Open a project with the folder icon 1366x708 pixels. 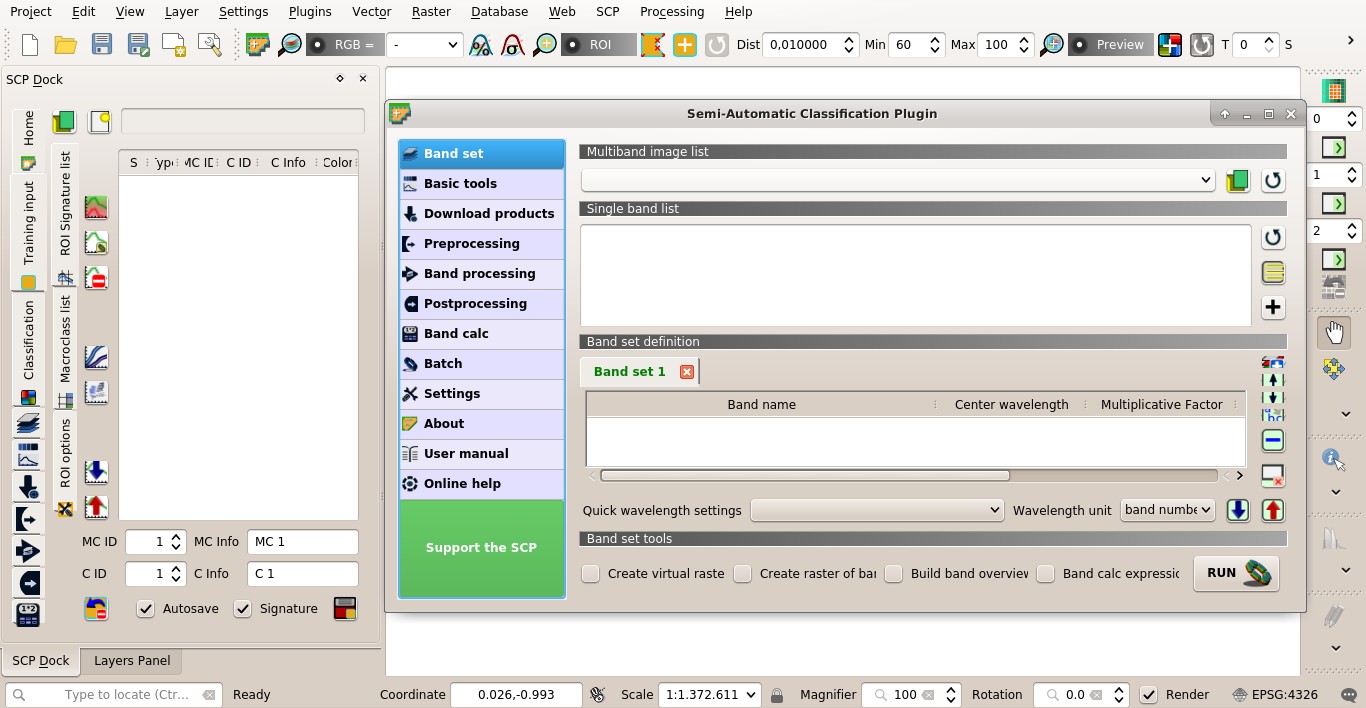[66, 44]
